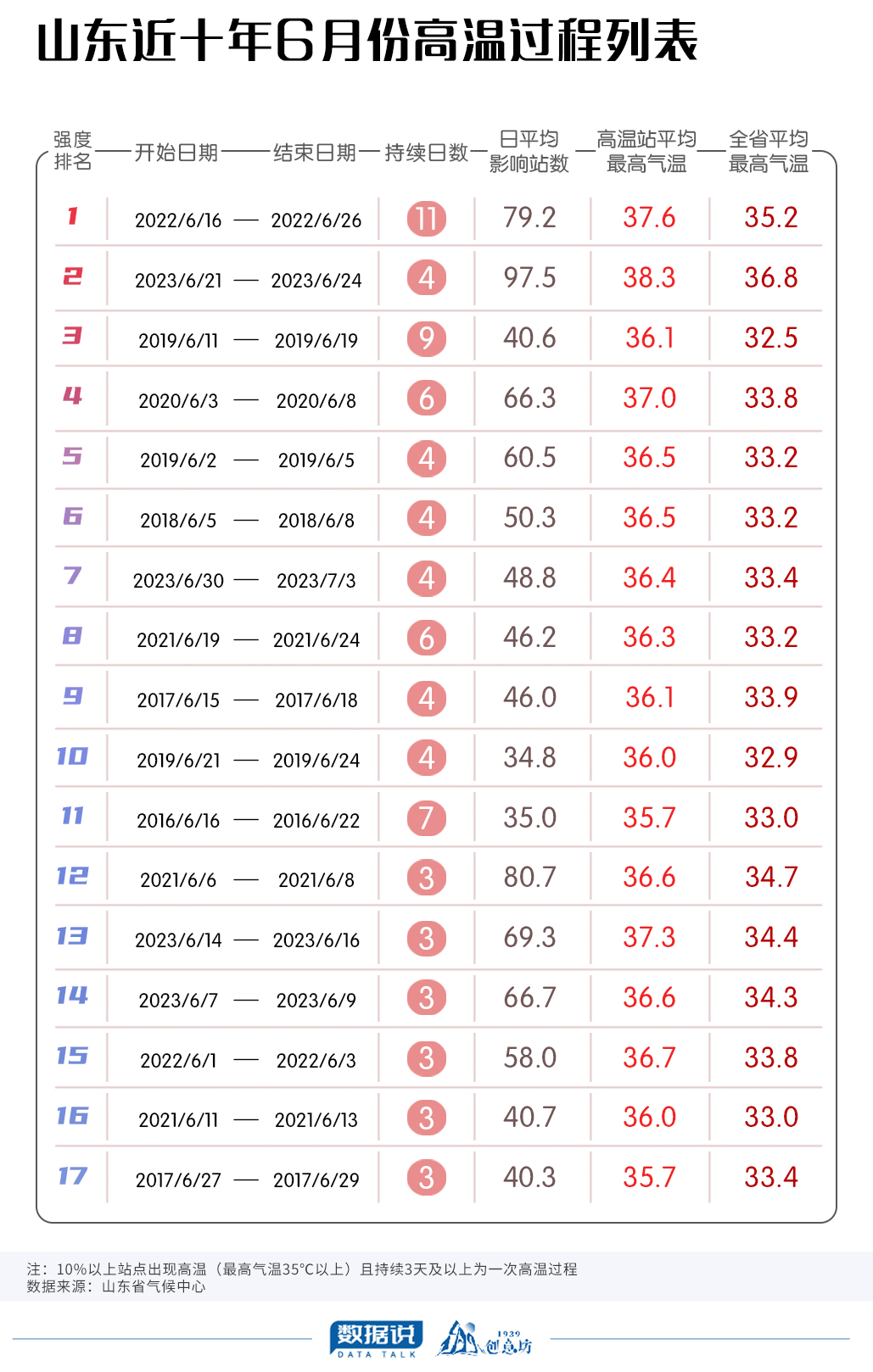Click the 数据说 DATA TALK logo
Viewport: 873px width, 1372px height.
click(376, 1339)
